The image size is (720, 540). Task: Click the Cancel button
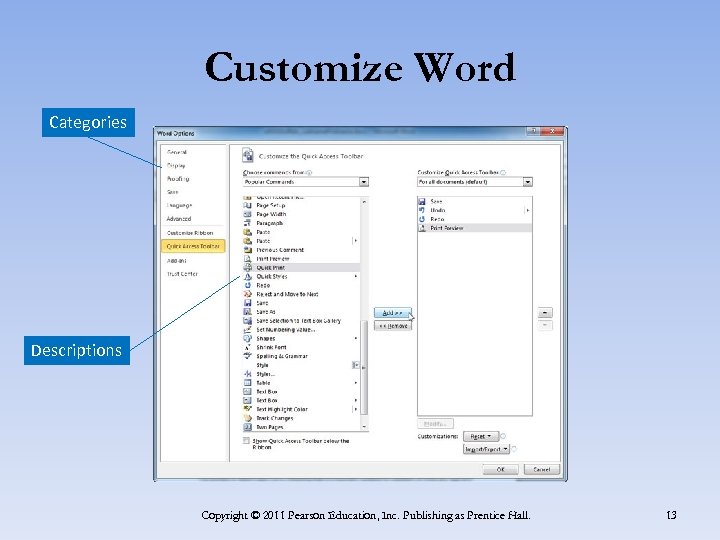point(541,469)
